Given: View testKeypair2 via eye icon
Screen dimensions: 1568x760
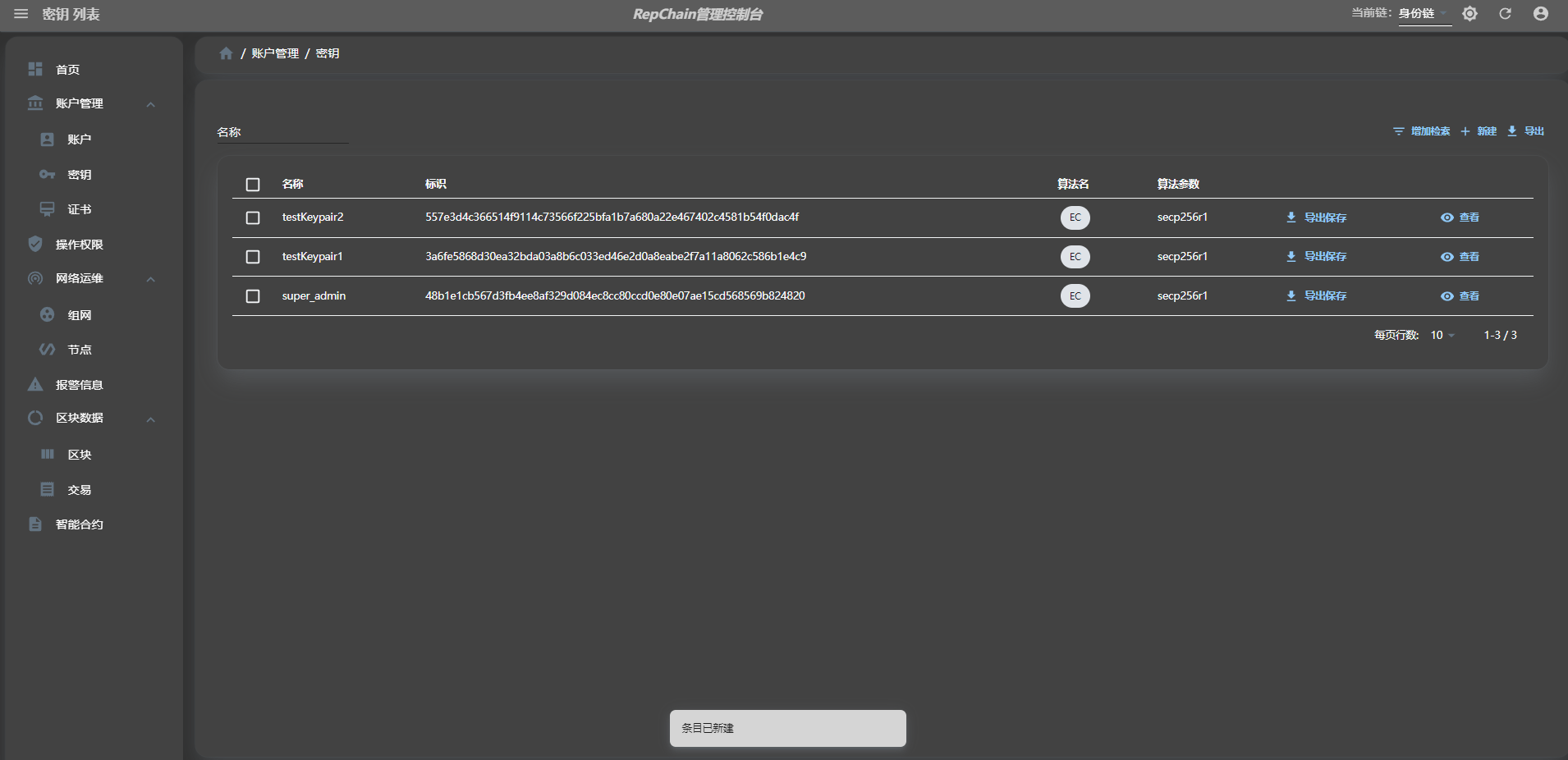Looking at the screenshot, I should tap(1447, 217).
